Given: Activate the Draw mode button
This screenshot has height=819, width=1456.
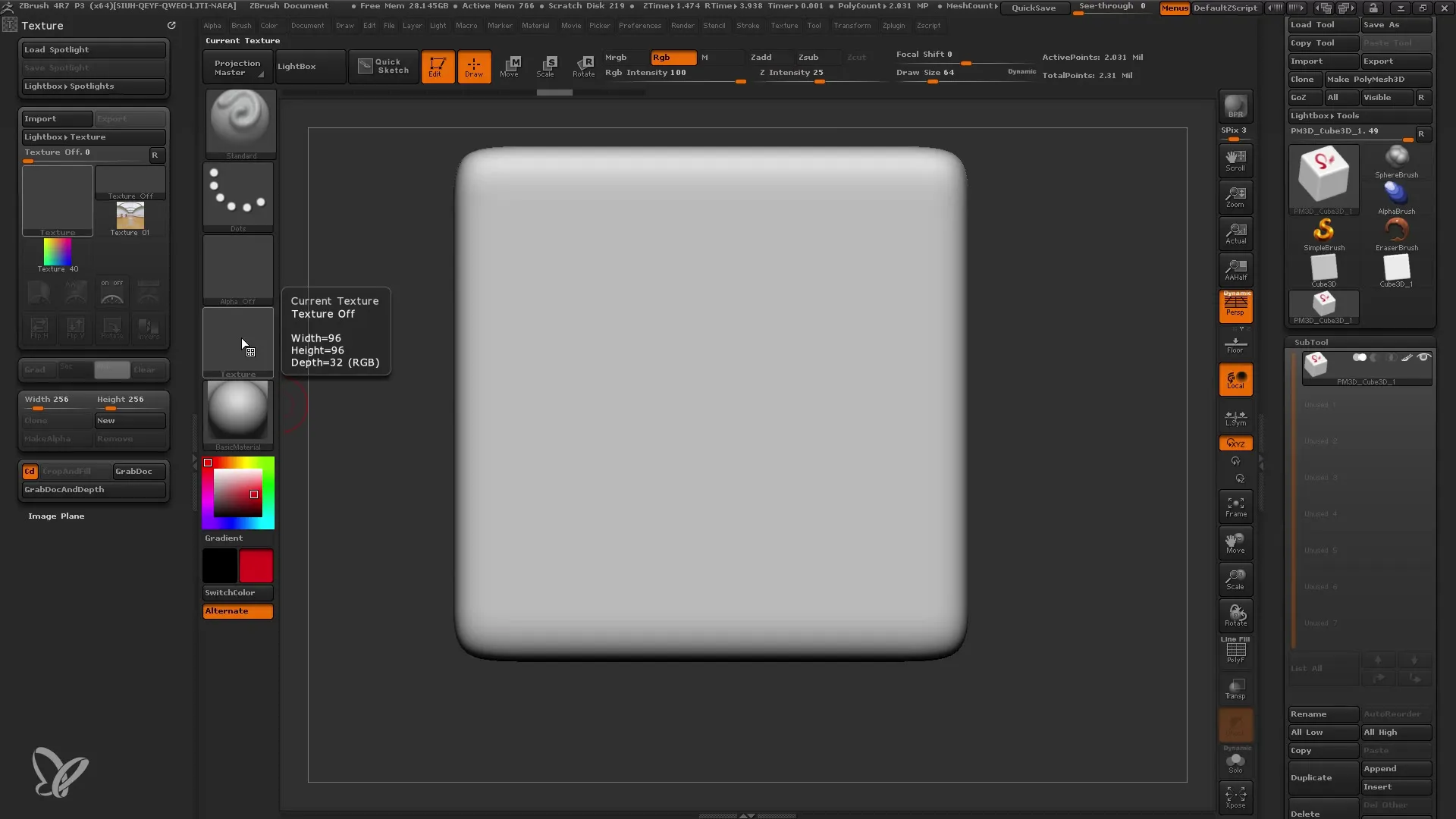Looking at the screenshot, I should (x=474, y=67).
